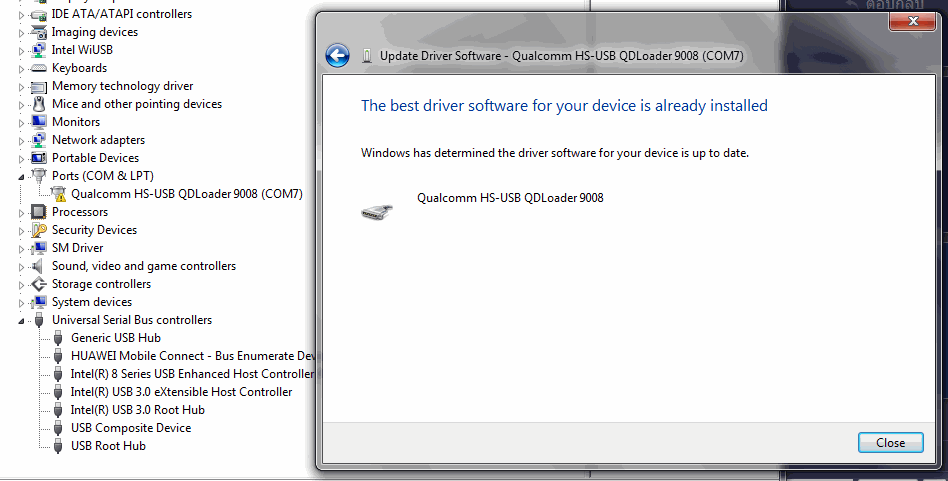Image resolution: width=948 pixels, height=481 pixels.
Task: Click the Intel 8 Series Host Controller plug icon
Action: [x=58, y=375]
